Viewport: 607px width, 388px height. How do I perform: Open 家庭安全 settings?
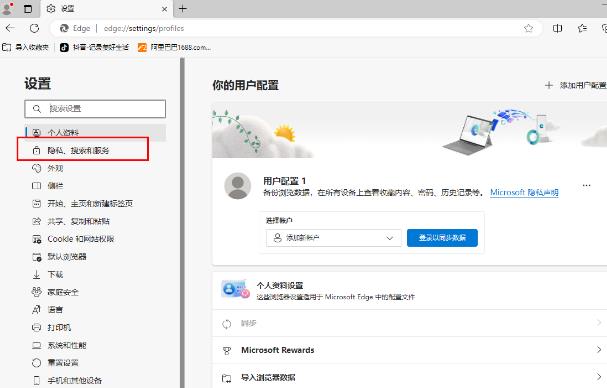click(x=55, y=292)
